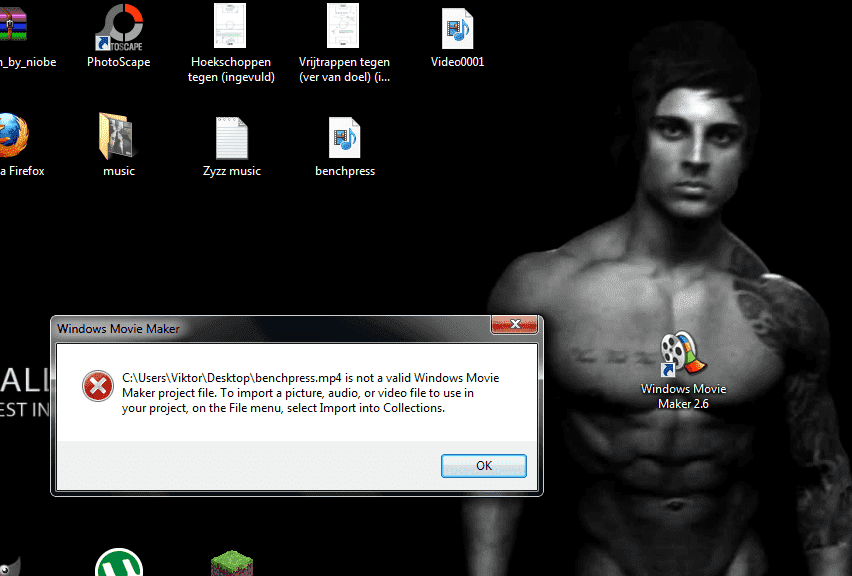Launch Mozilla Firefox from the desktop
The image size is (852, 576).
[x=10, y=137]
